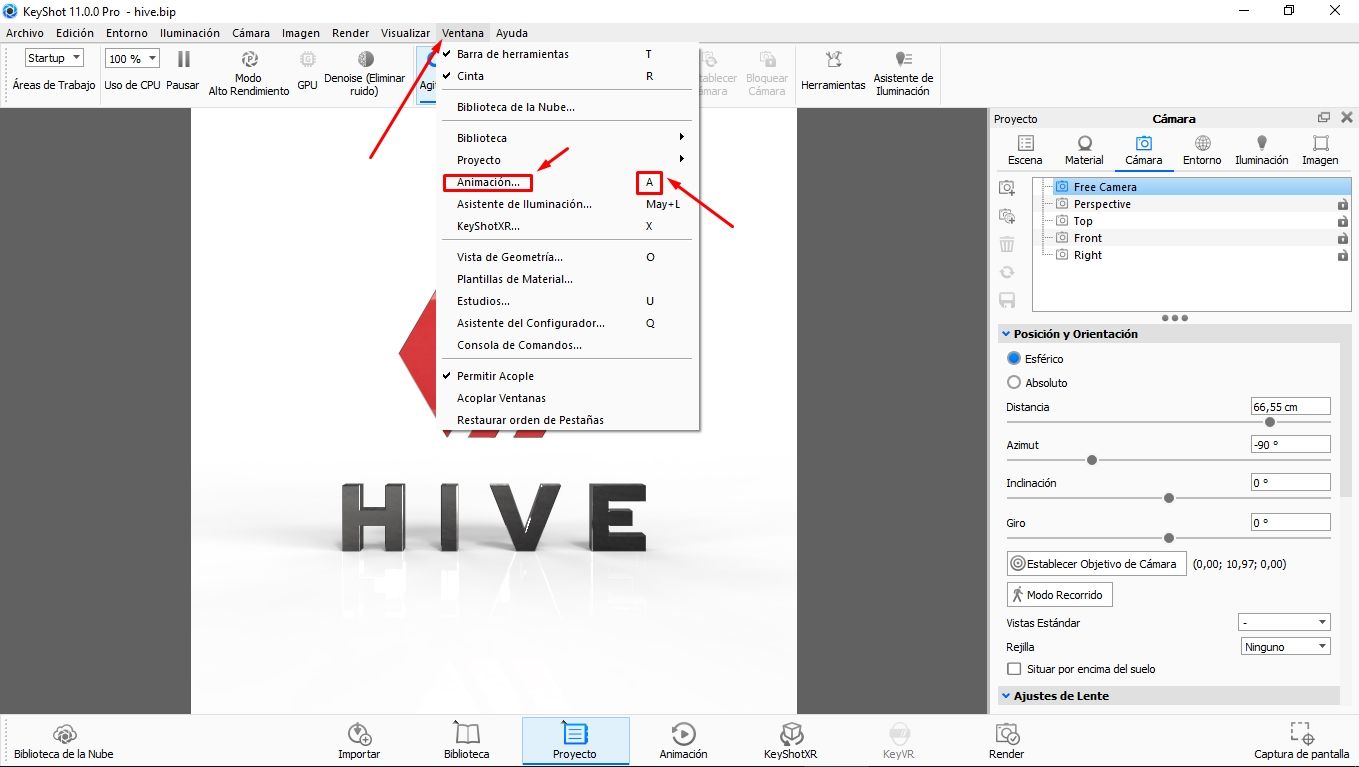Toggle lock on Perspective camera

click(x=1343, y=205)
